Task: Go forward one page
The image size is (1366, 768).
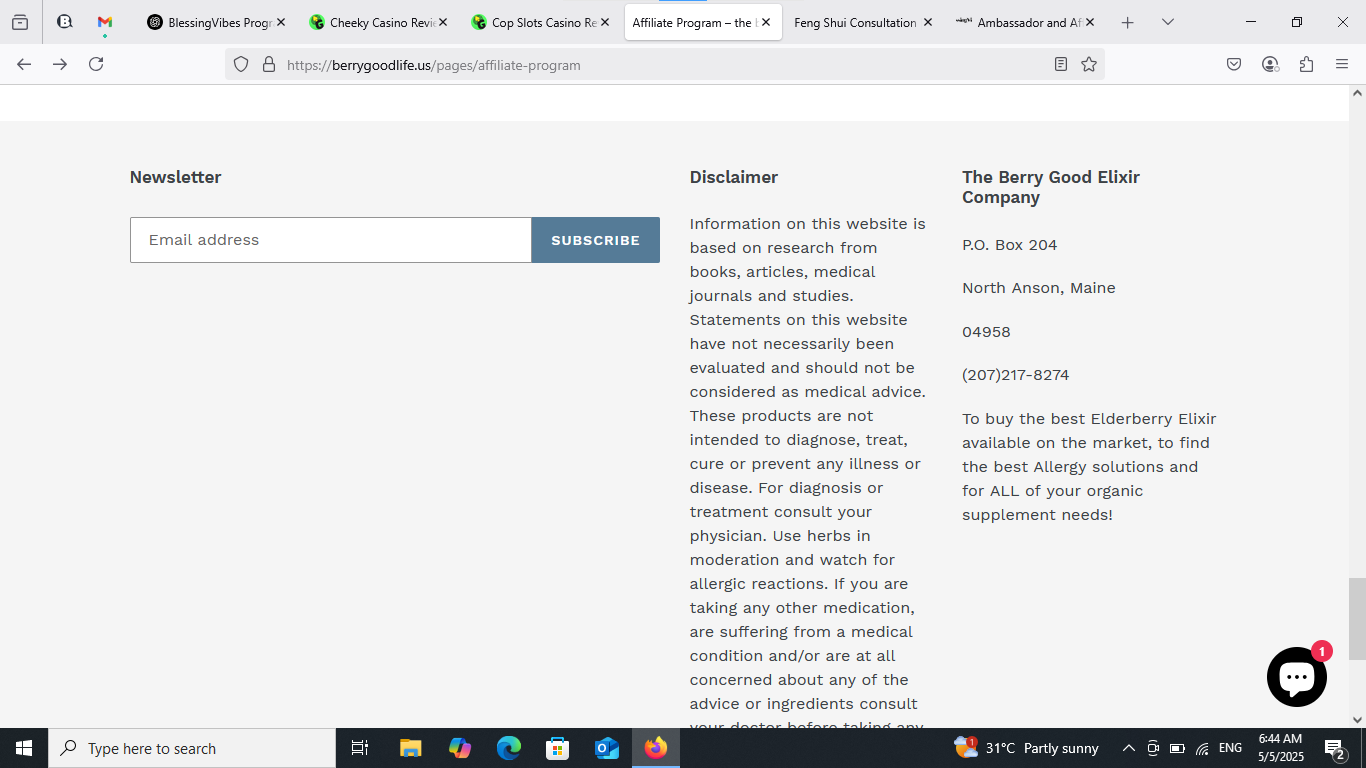Action: pos(60,64)
